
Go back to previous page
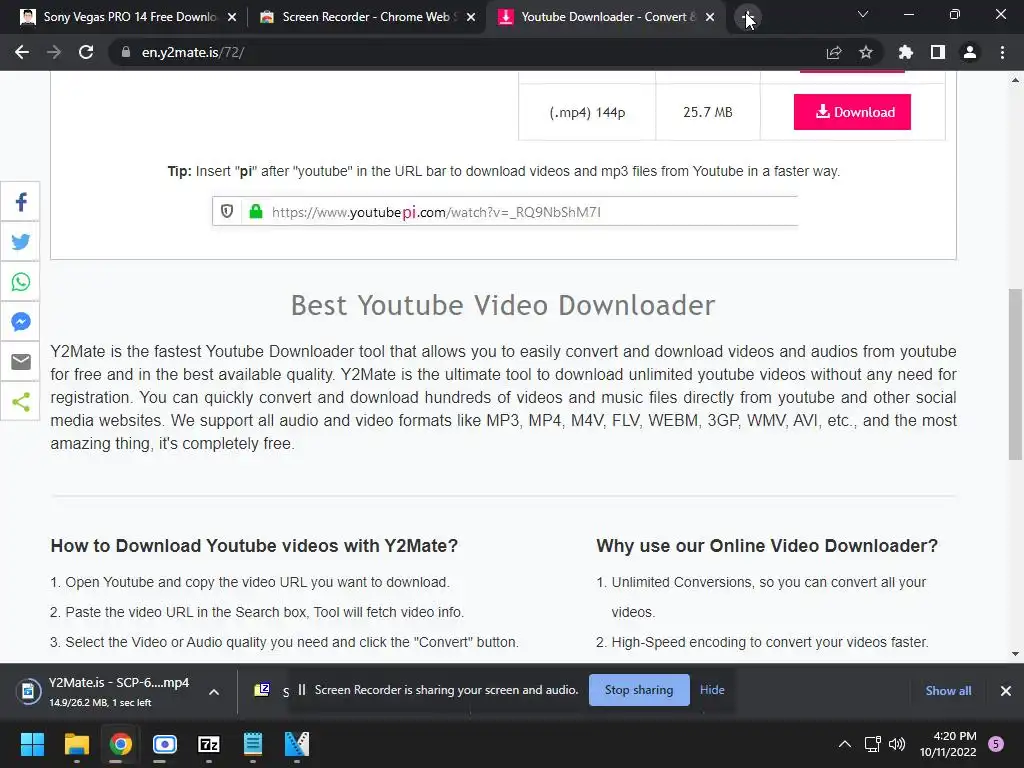coord(22,52)
